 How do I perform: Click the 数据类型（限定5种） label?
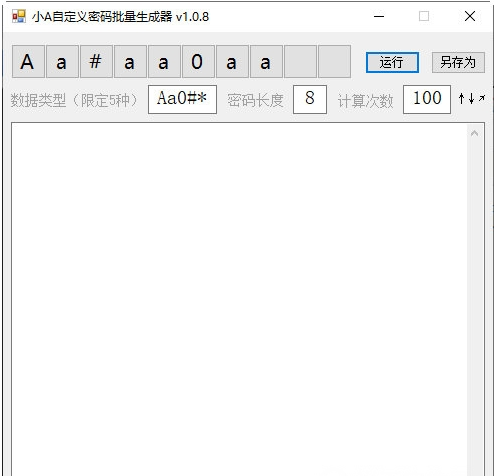tap(74, 100)
